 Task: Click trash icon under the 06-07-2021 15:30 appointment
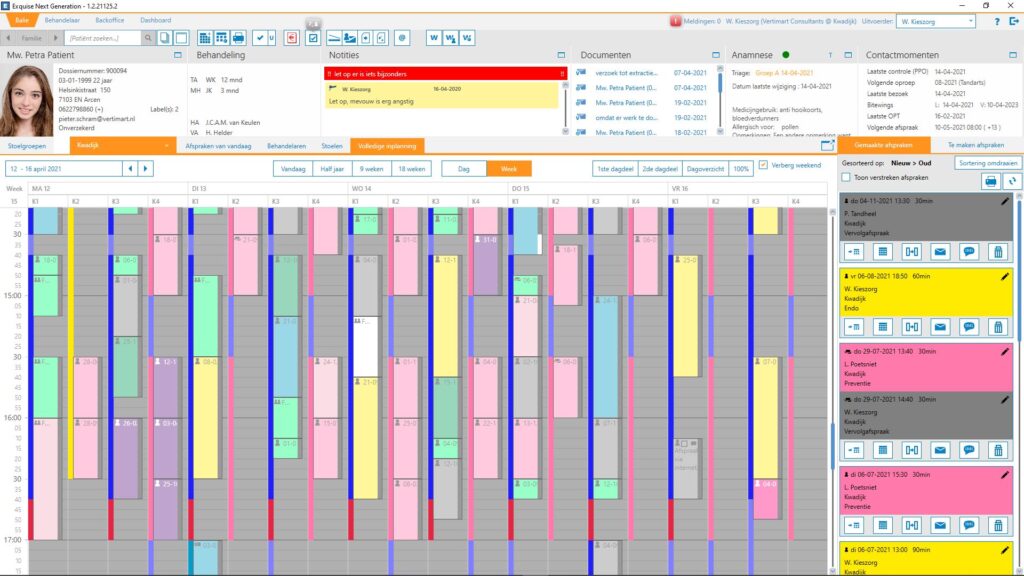tap(997, 525)
